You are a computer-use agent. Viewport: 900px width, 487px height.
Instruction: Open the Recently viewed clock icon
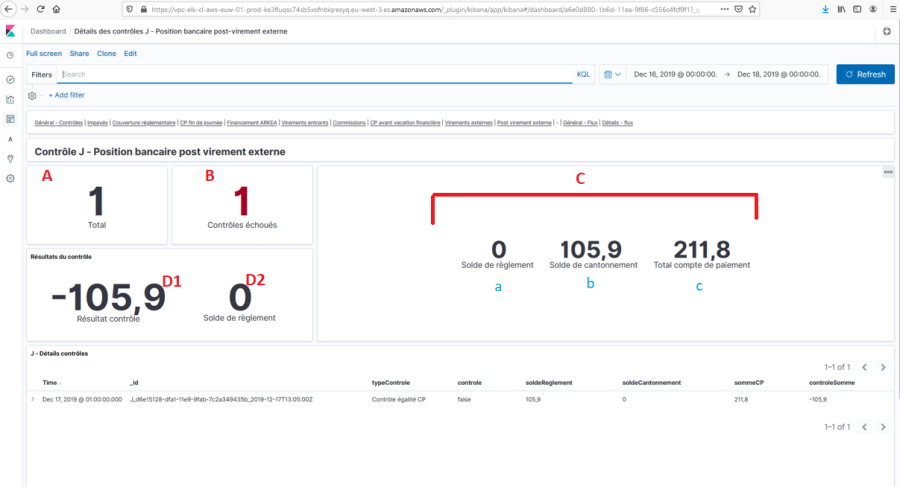click(x=10, y=56)
